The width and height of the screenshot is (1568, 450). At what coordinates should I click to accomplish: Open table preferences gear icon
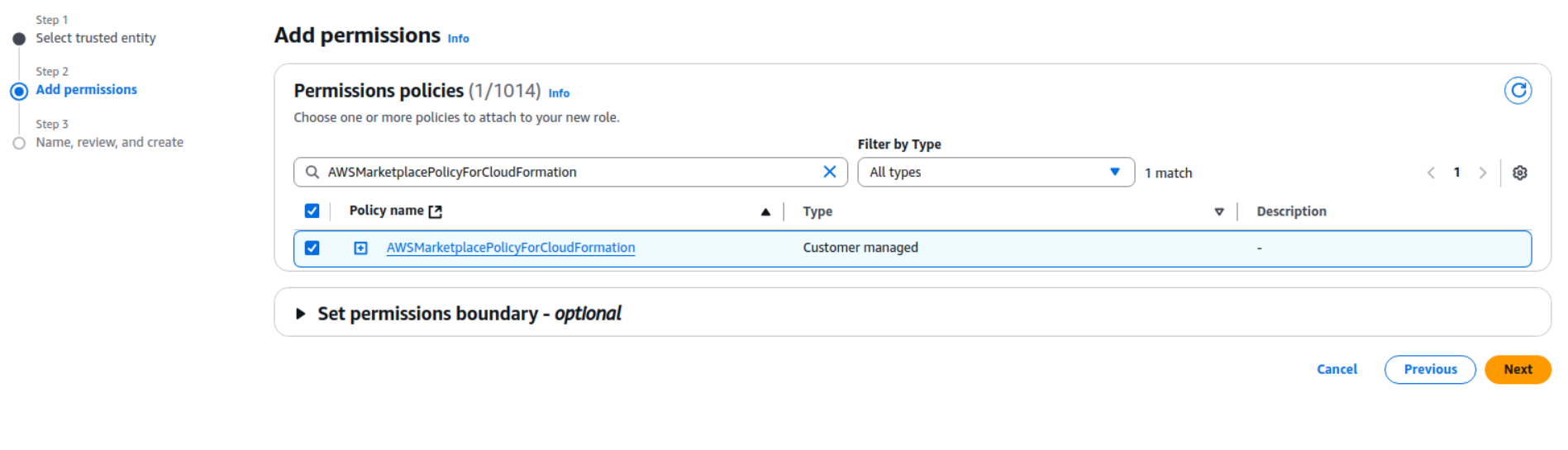(x=1519, y=173)
